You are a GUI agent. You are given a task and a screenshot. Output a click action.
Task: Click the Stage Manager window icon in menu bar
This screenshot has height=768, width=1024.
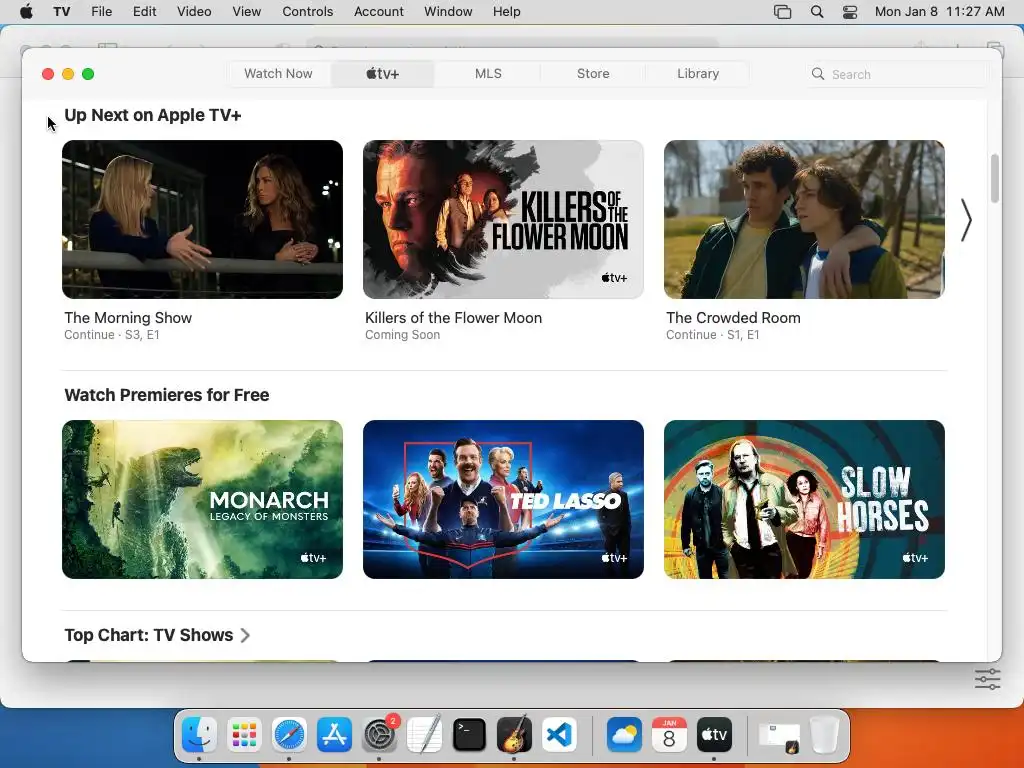click(782, 11)
